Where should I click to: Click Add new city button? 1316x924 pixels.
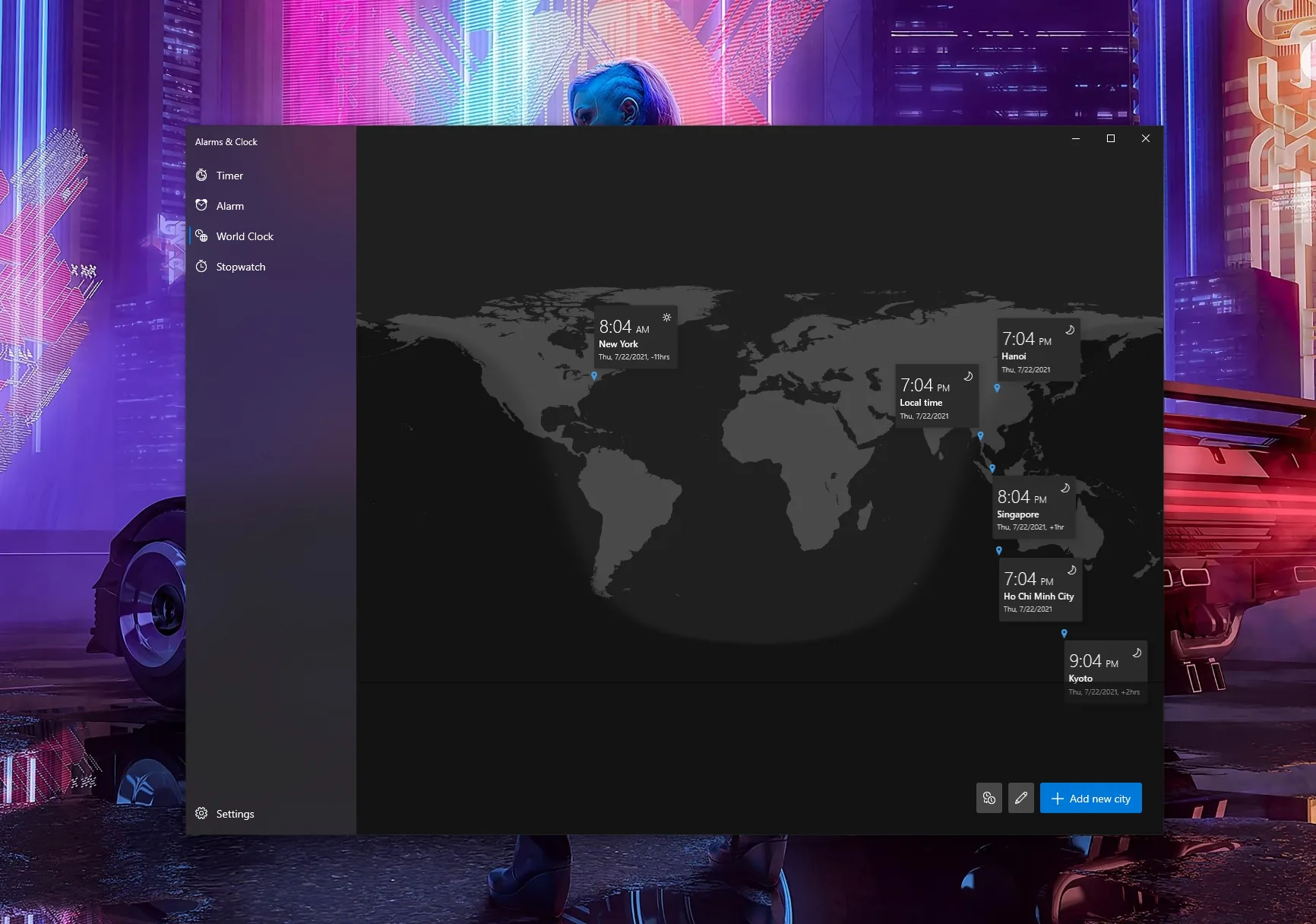1091,798
